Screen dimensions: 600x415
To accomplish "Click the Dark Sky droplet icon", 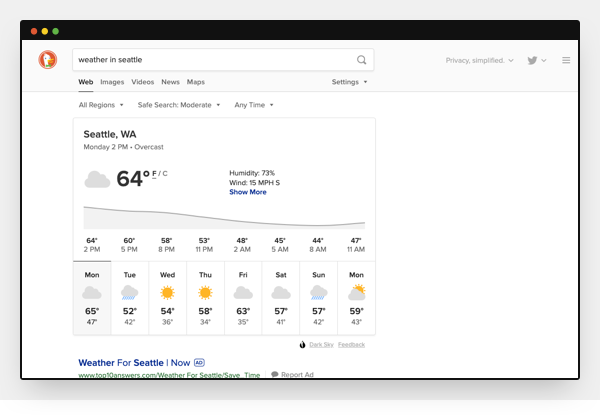I will [x=302, y=345].
